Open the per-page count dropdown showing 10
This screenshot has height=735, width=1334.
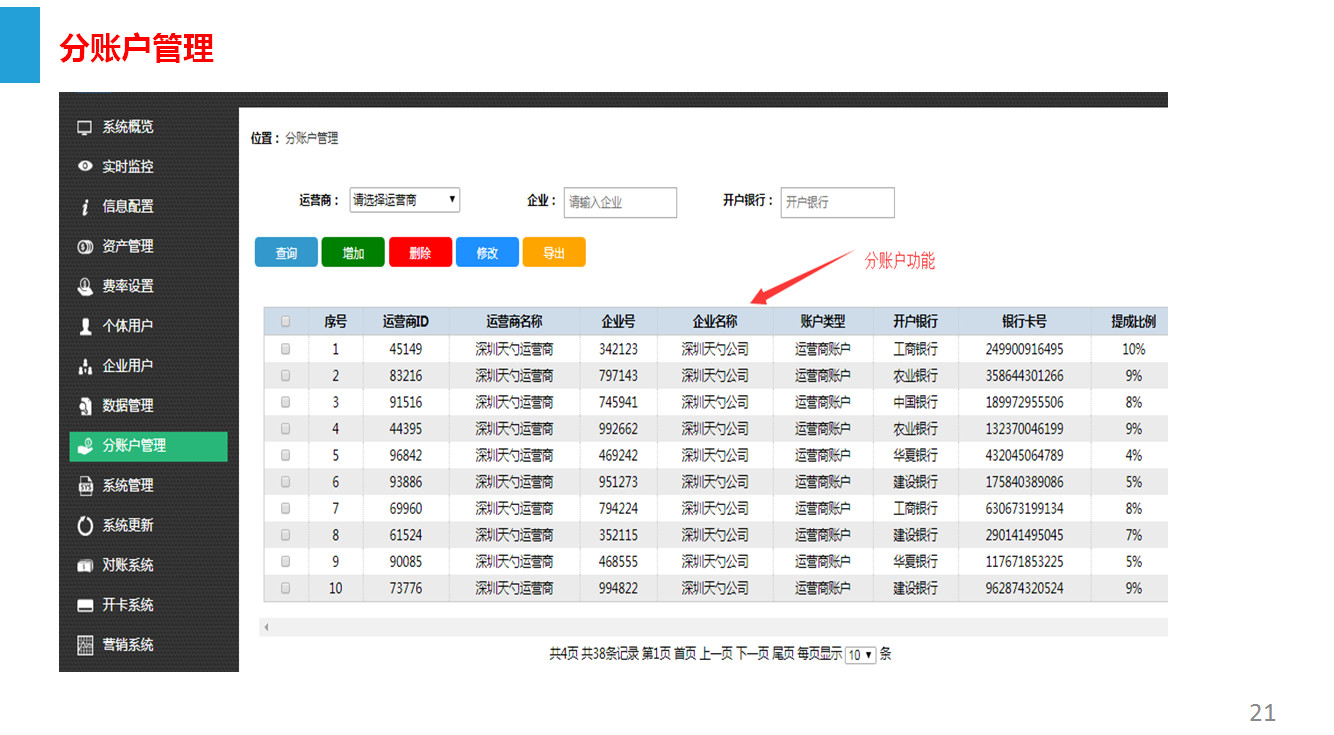(x=860, y=655)
